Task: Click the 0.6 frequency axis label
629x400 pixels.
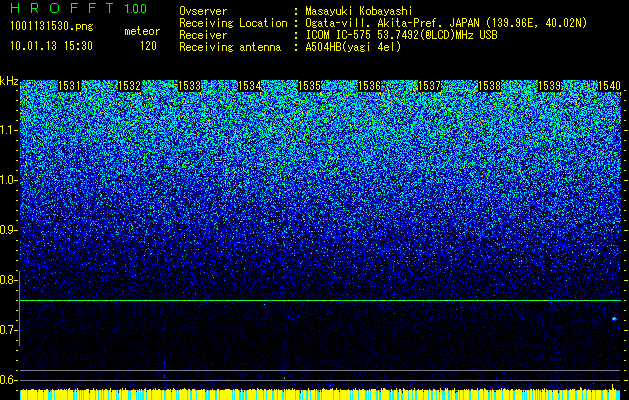Action: [x=8, y=380]
